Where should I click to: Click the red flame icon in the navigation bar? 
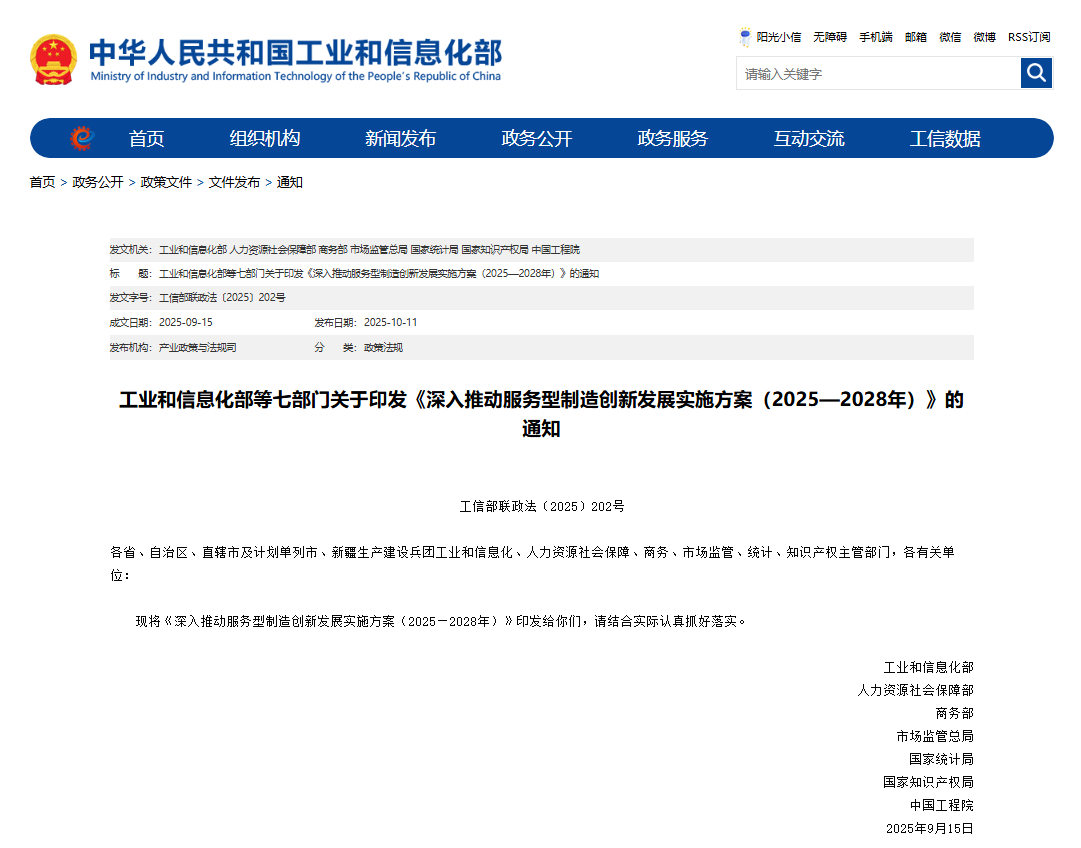pyautogui.click(x=79, y=138)
